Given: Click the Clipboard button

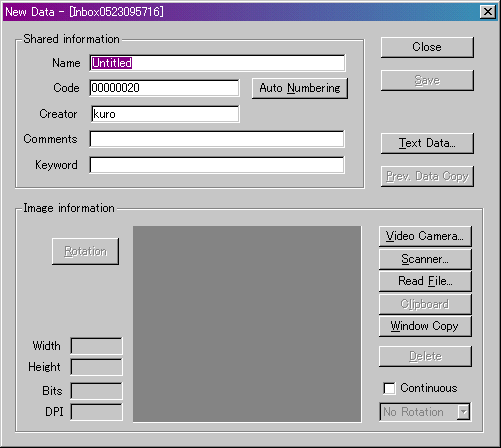Looking at the screenshot, I should click(425, 304).
